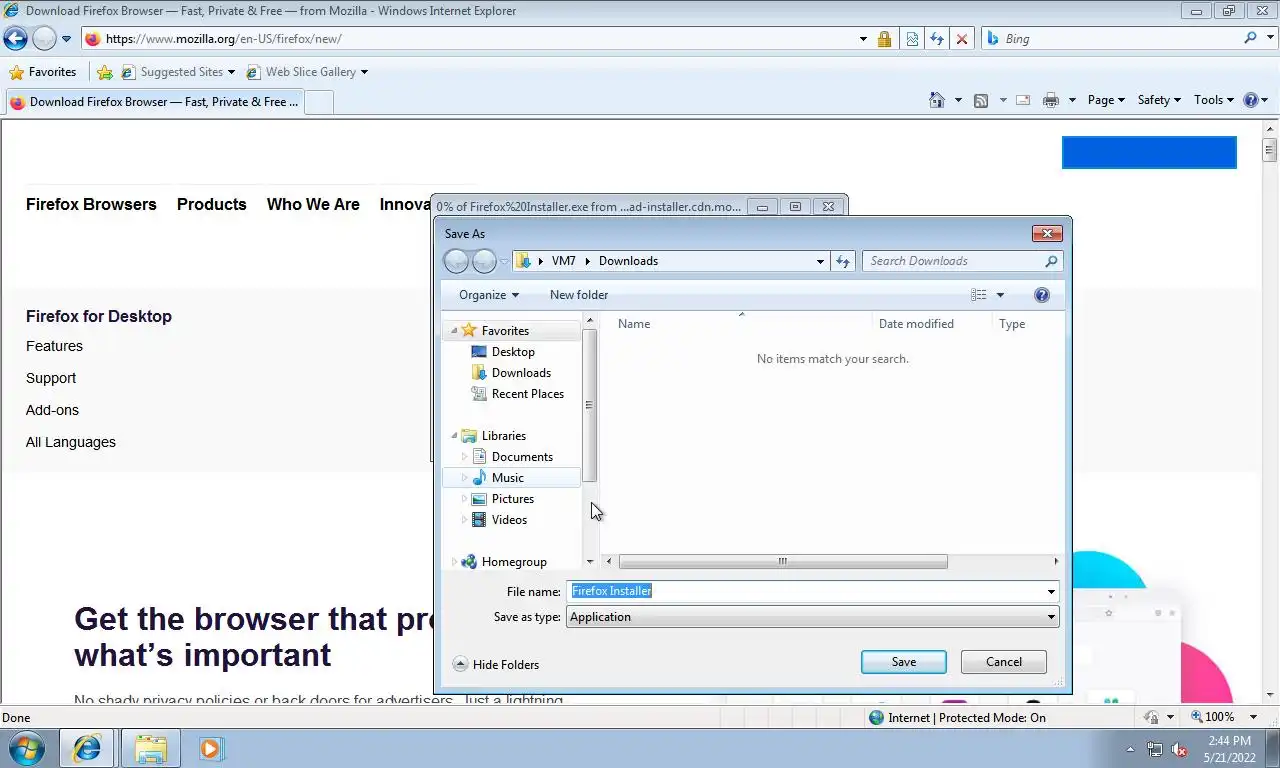Click the Features link

tap(54, 346)
